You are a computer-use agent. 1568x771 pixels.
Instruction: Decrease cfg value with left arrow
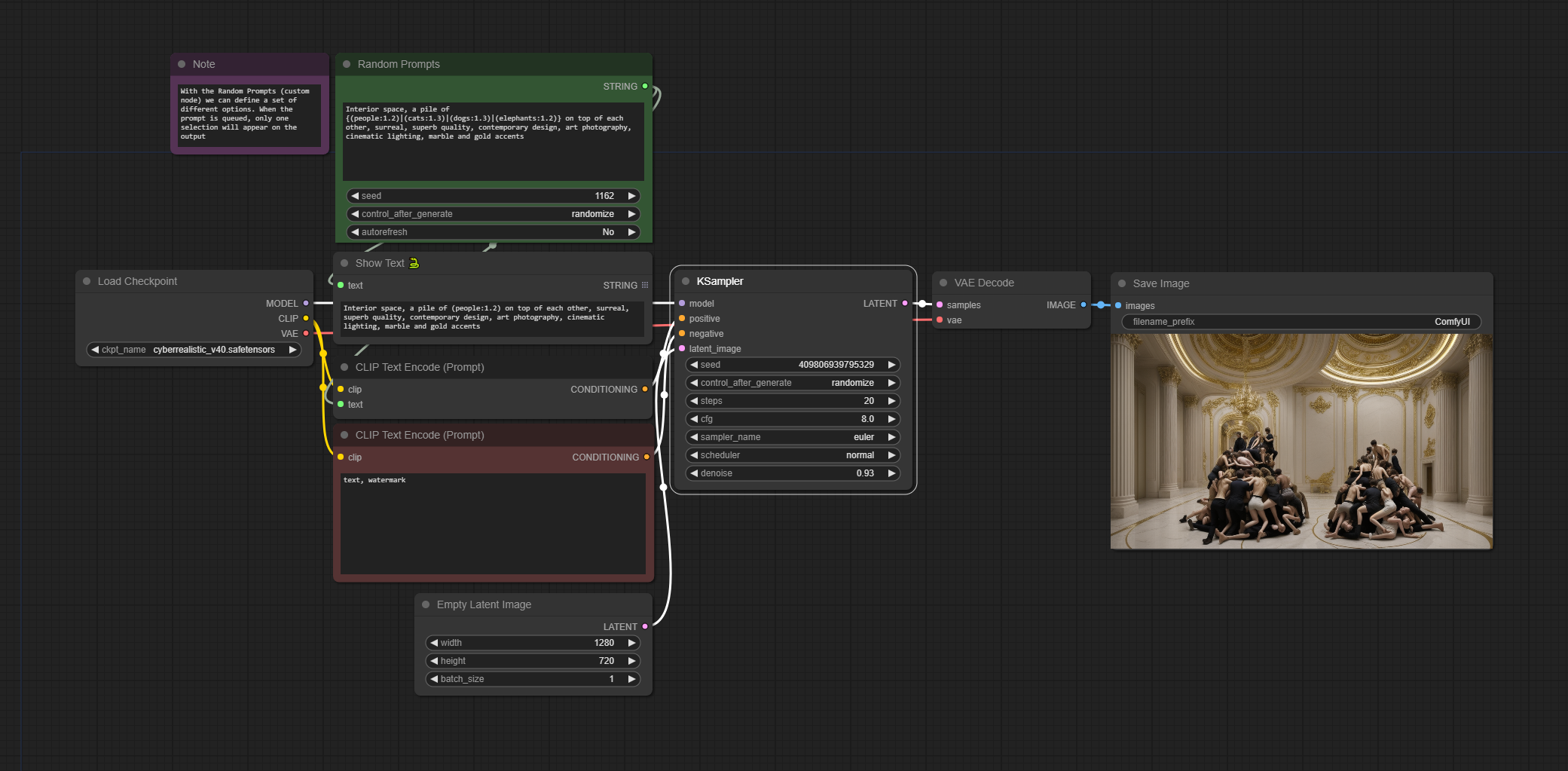coord(694,419)
